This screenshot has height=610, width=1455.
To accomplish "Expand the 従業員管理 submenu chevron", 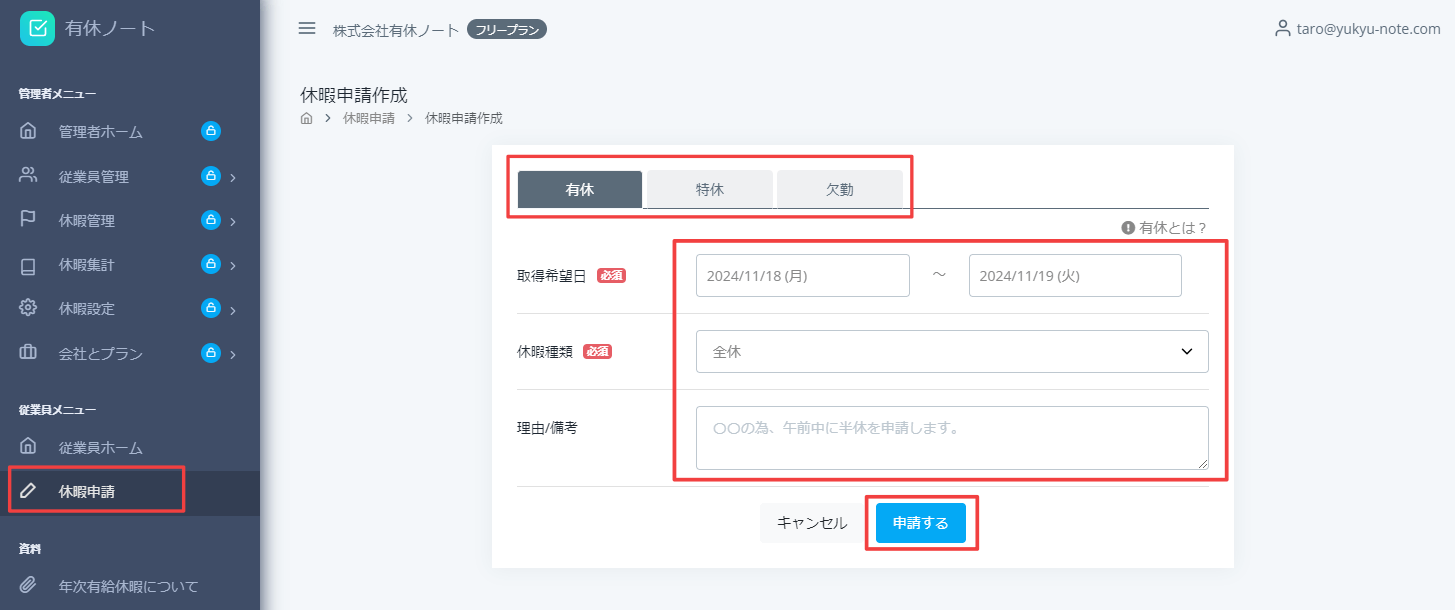I will 233,177.
